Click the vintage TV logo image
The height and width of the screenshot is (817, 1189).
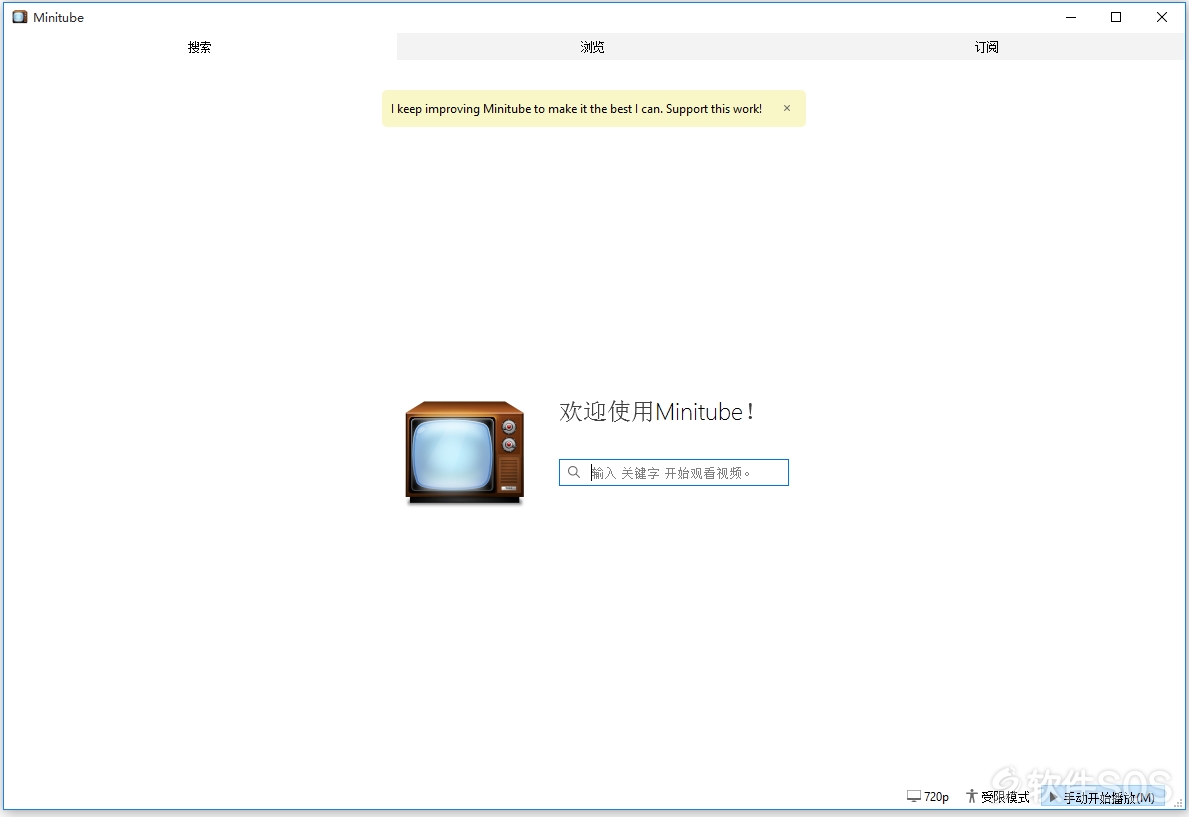coord(465,453)
